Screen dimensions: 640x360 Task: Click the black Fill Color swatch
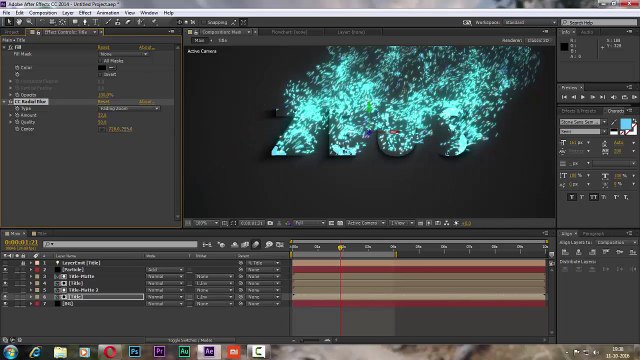[x=102, y=68]
